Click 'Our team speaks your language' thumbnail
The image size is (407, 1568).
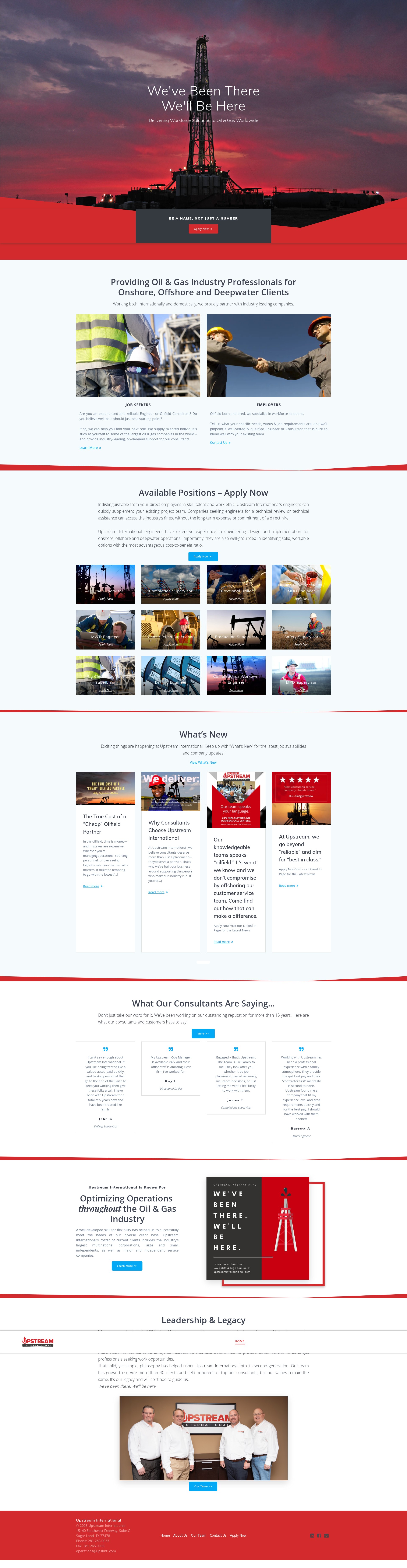(236, 800)
